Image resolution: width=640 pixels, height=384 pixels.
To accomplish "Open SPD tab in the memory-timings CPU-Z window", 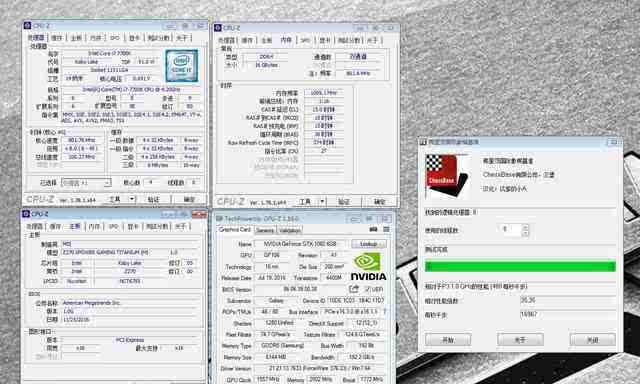I will tap(305, 40).
